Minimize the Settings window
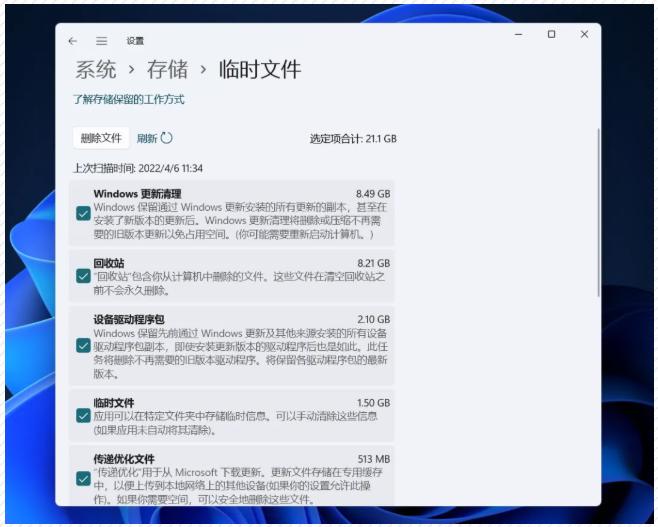The width and height of the screenshot is (658, 527). pos(518,34)
